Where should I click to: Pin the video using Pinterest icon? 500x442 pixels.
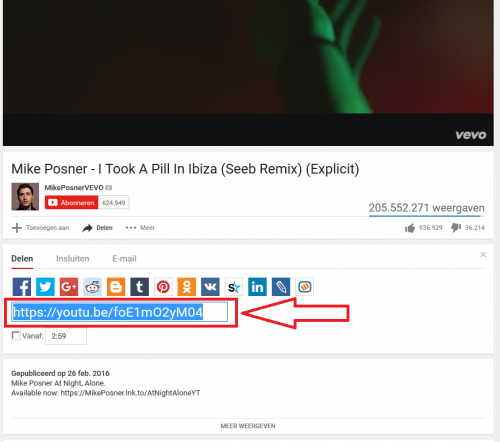point(163,287)
